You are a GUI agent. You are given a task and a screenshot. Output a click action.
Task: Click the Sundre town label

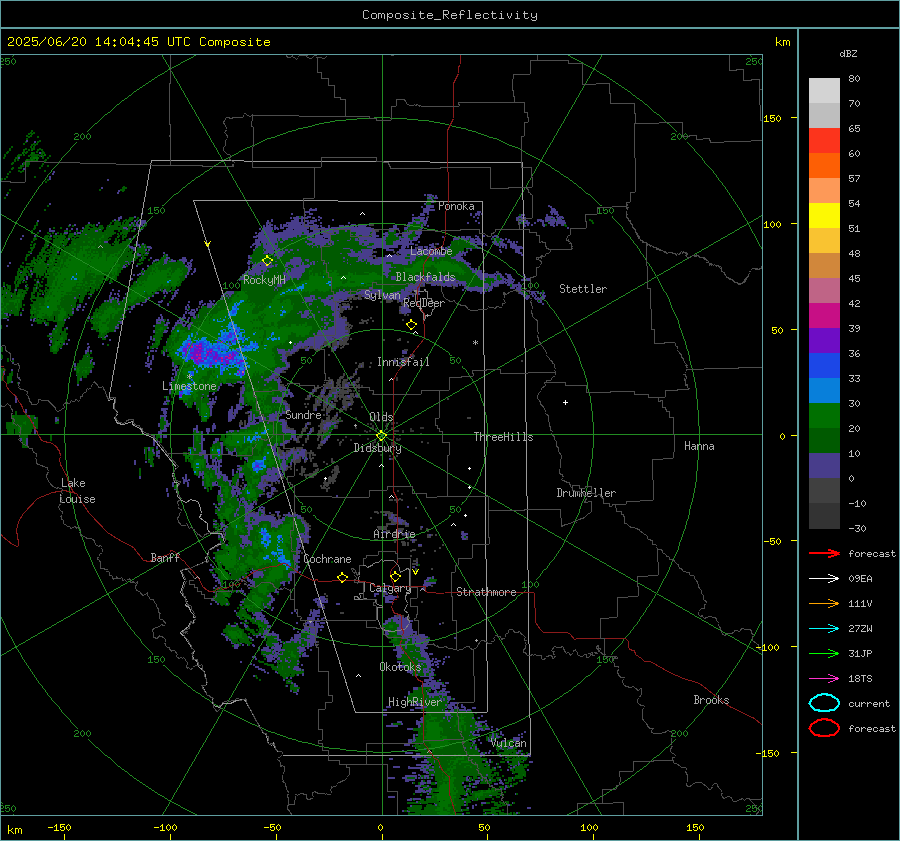click(x=303, y=415)
